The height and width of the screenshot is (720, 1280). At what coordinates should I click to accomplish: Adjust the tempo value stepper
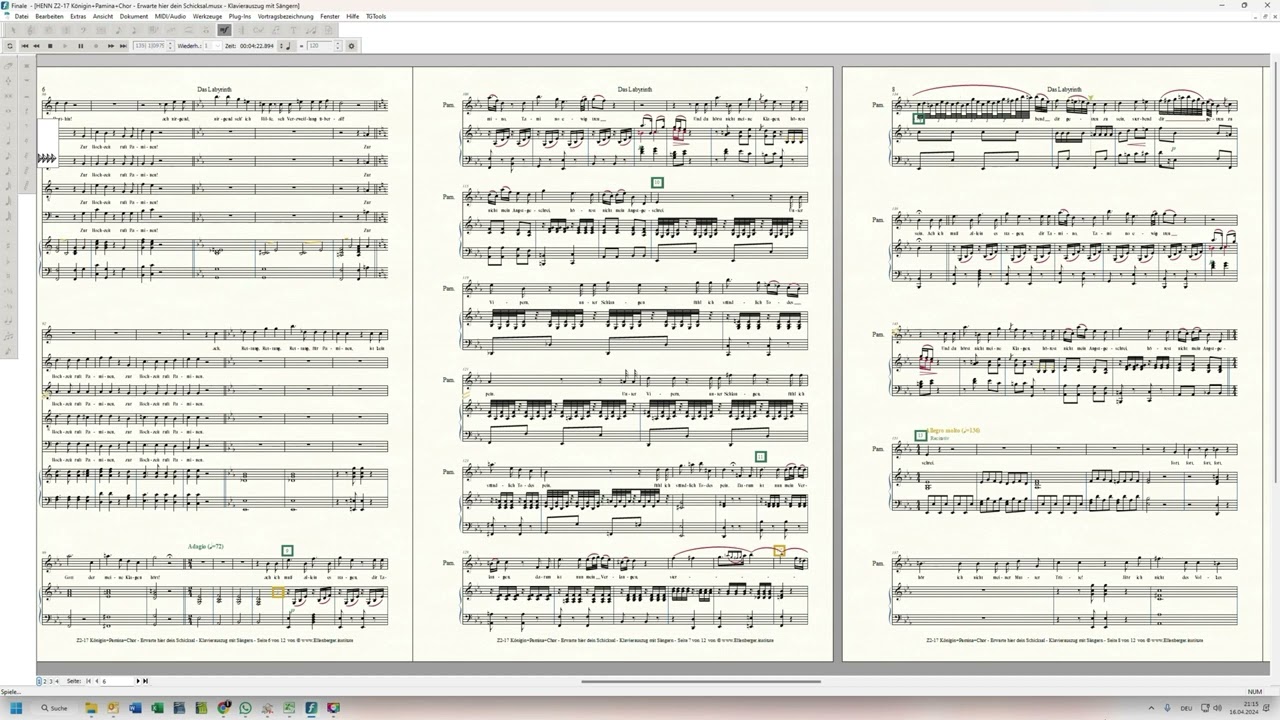click(x=337, y=46)
